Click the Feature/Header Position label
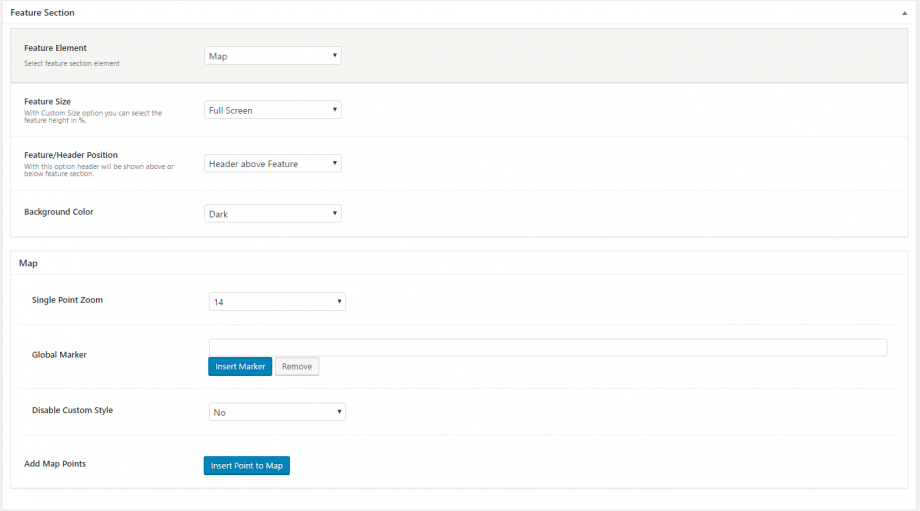The width and height of the screenshot is (920, 511). coord(71,155)
